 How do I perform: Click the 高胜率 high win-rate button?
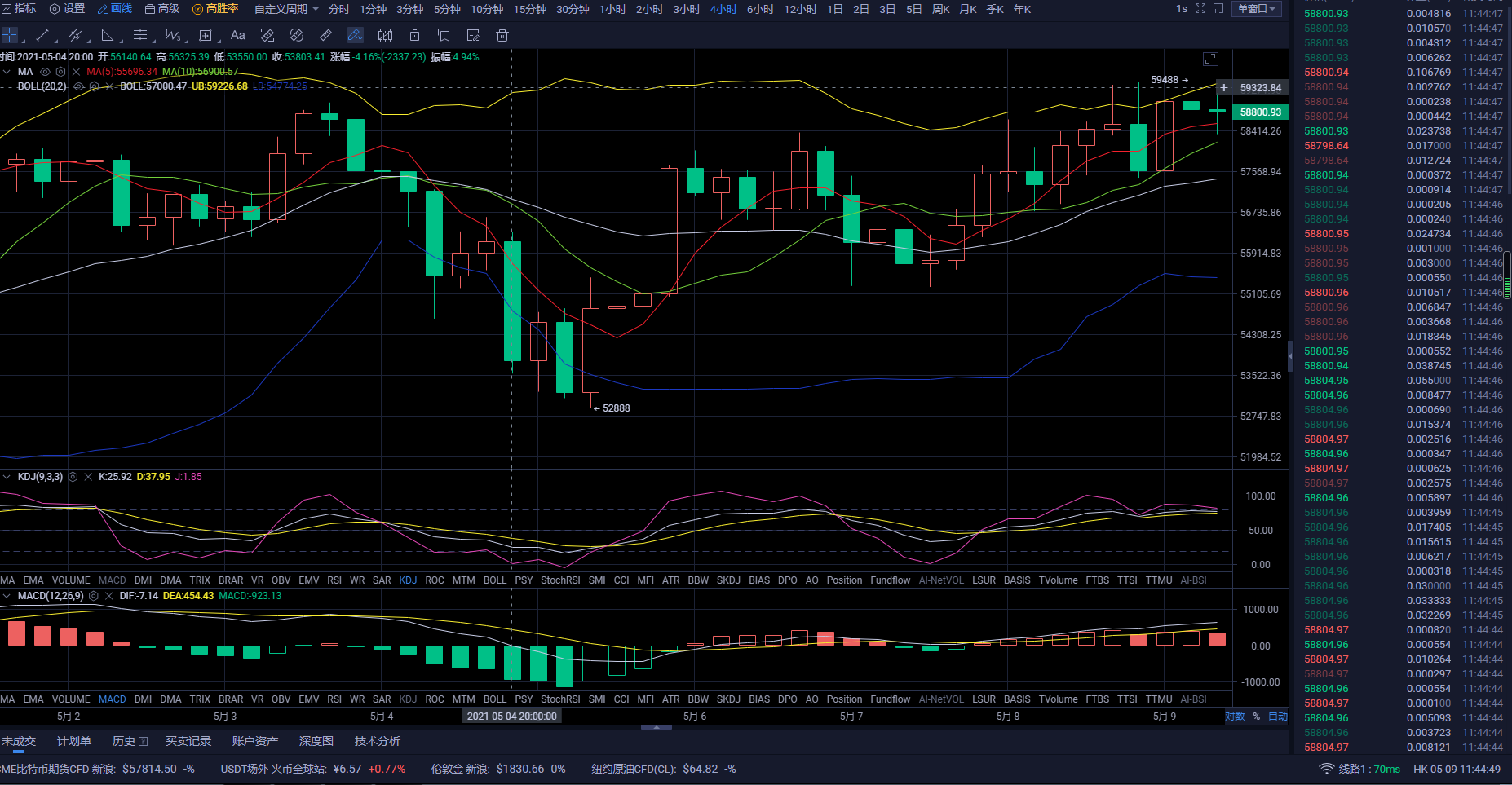(215, 8)
